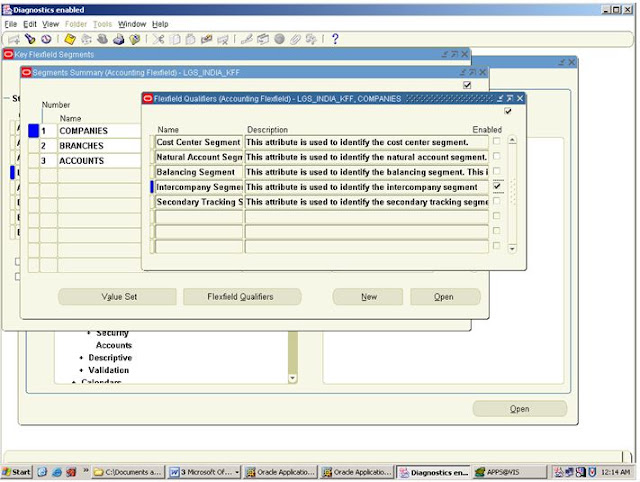
Task: Enable the Cost Center Segment qualifier checkbox
Action: 497,141
